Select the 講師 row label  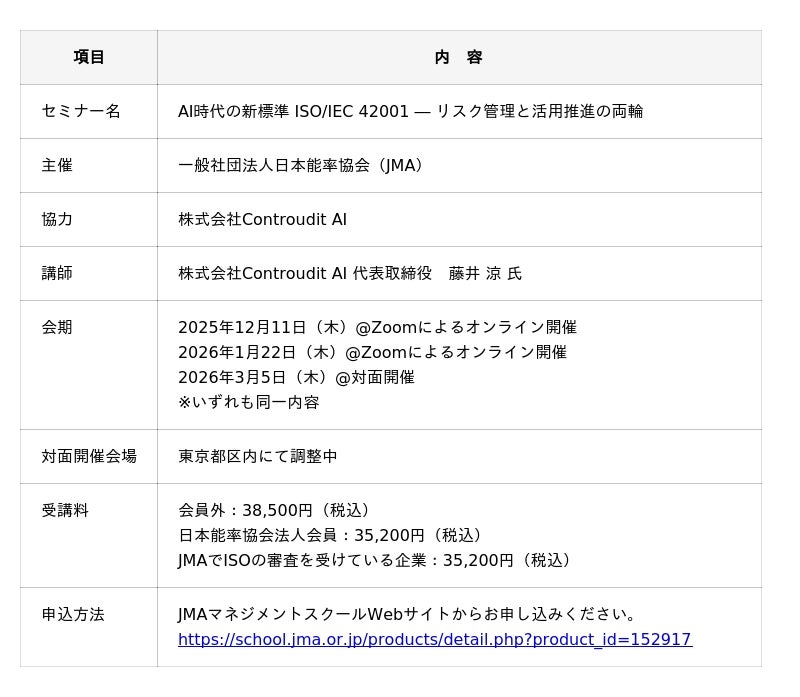[57, 273]
